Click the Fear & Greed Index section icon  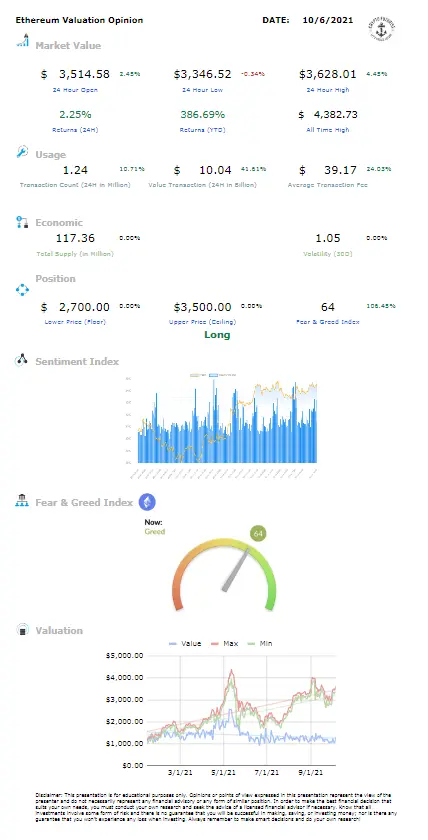click(x=22, y=501)
